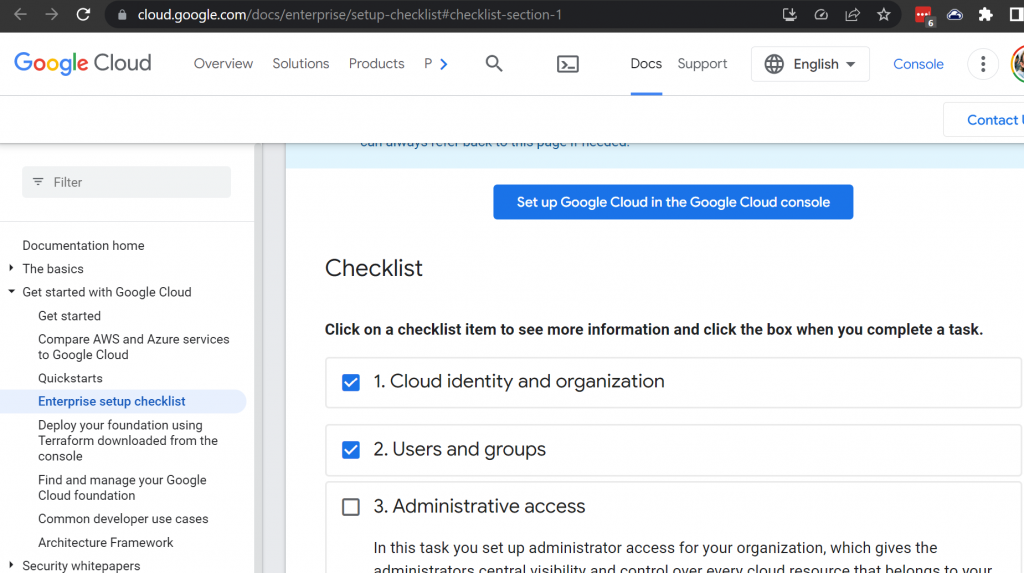The height and width of the screenshot is (573, 1024).
Task: Open the three-dot more options menu
Action: tap(983, 63)
